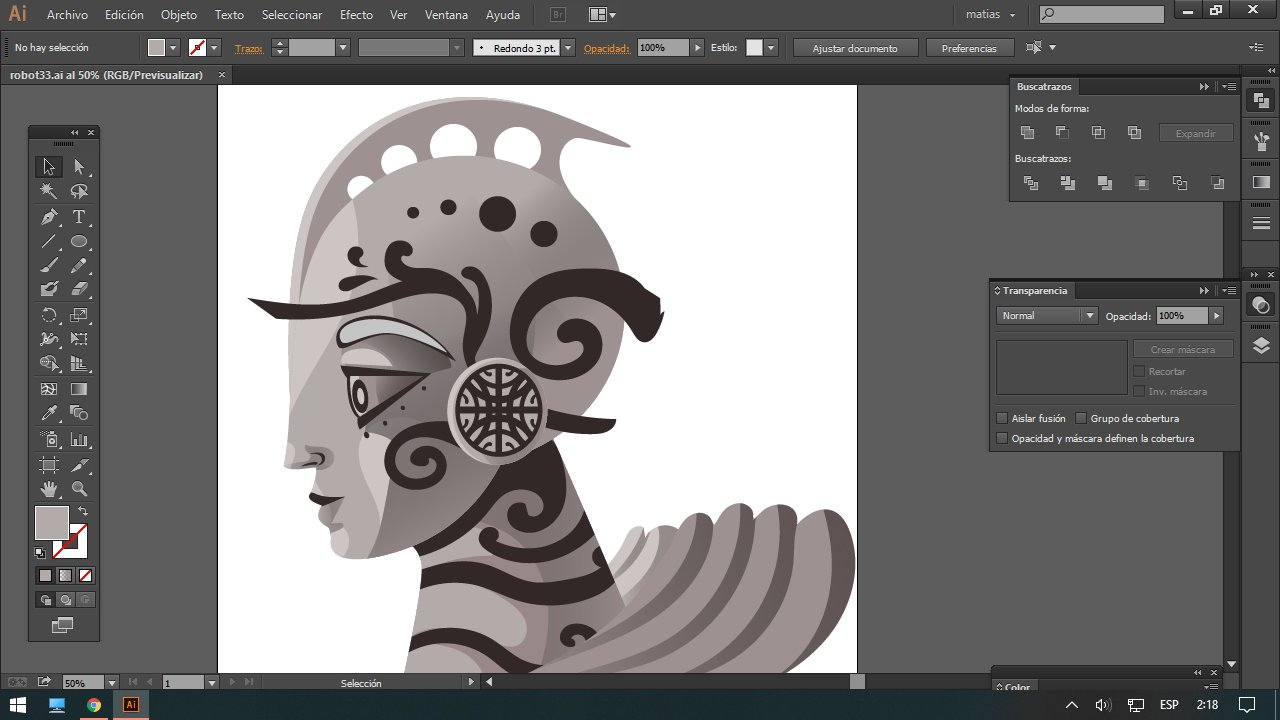Click the Exclude shape mode icon
The height and width of the screenshot is (720, 1280).
(x=1134, y=132)
